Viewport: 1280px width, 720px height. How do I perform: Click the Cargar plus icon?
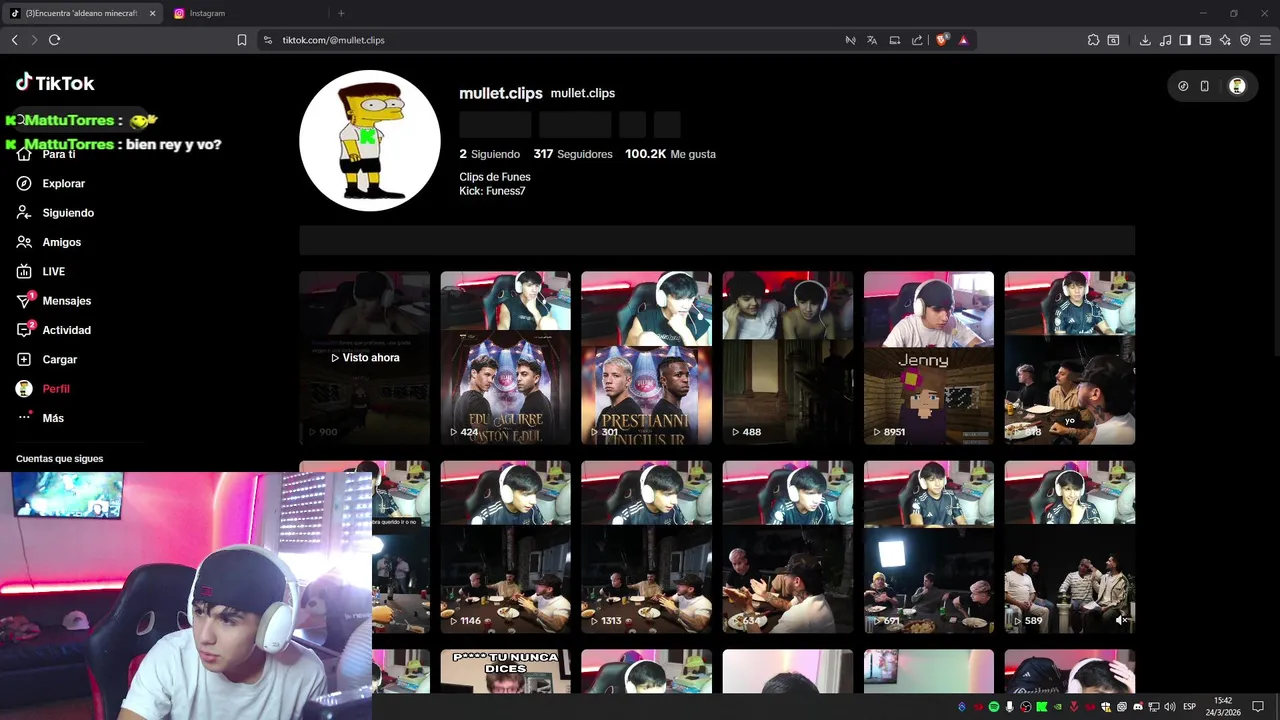(x=24, y=360)
